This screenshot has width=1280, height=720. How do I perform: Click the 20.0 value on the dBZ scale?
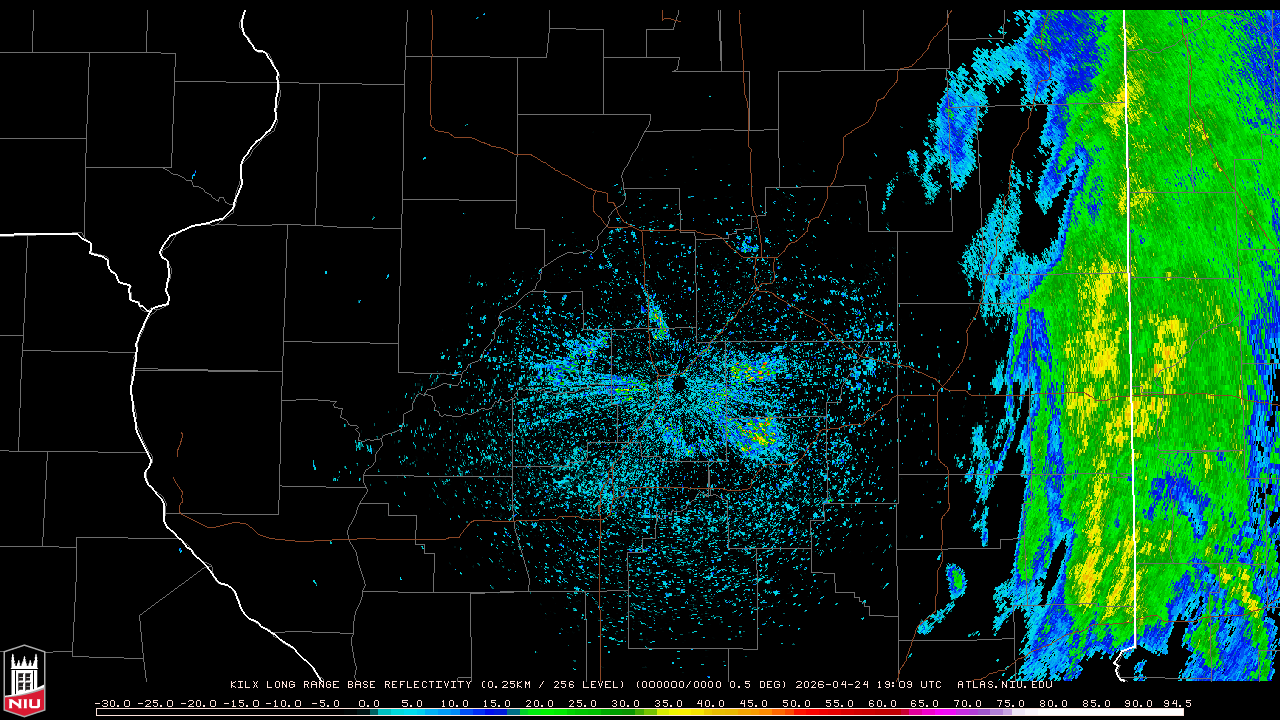[x=540, y=703]
